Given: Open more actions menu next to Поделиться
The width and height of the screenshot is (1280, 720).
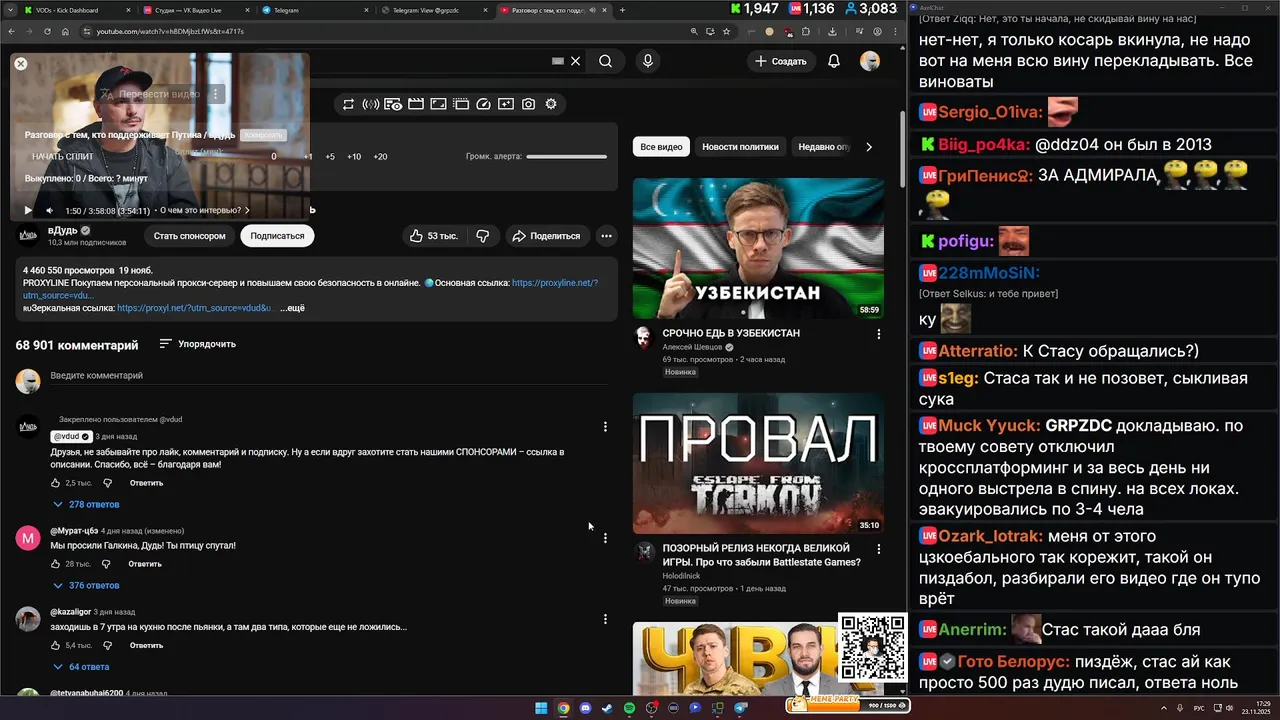Looking at the screenshot, I should tap(606, 236).
